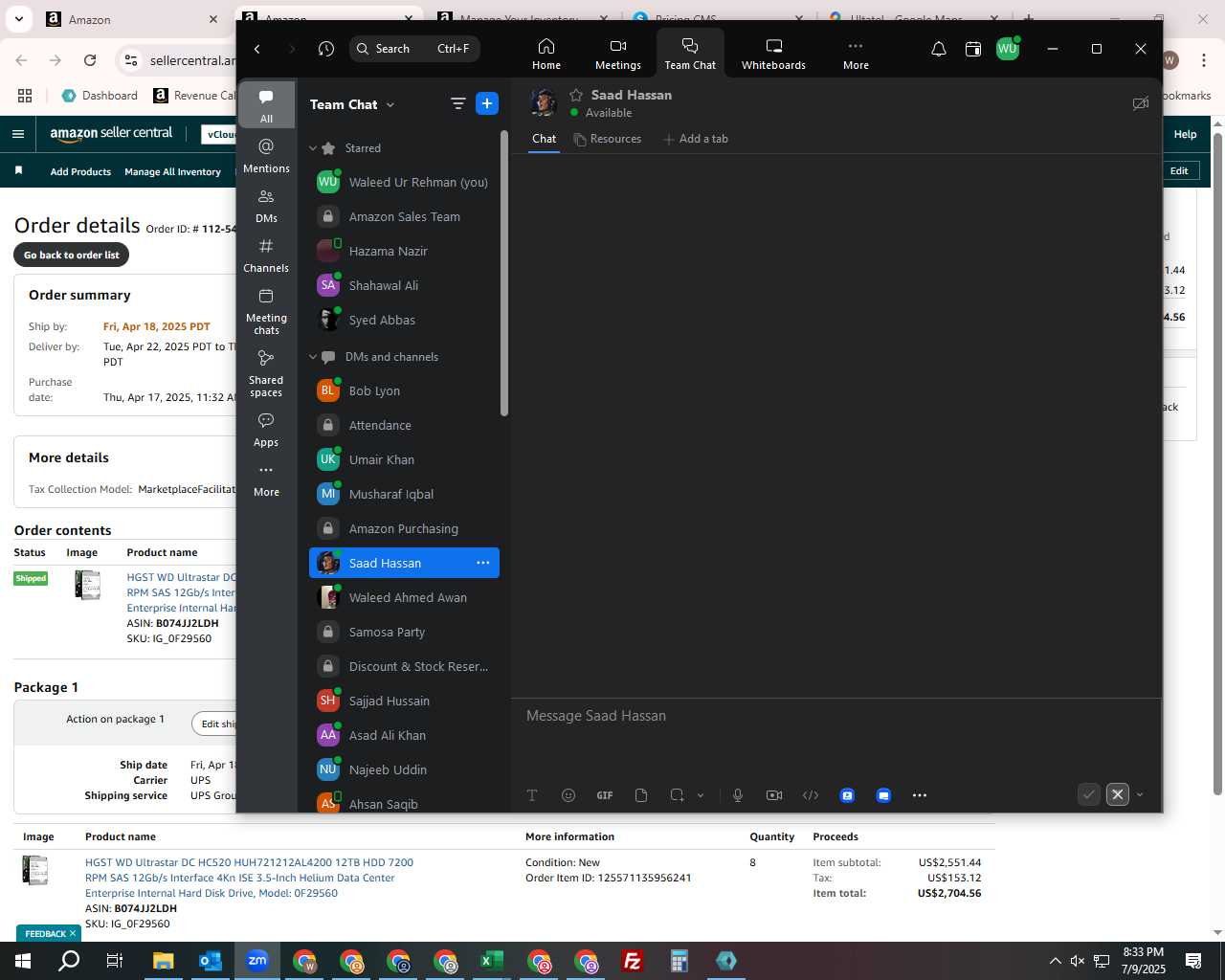Insert a code snippet
The image size is (1225, 980).
point(811,795)
